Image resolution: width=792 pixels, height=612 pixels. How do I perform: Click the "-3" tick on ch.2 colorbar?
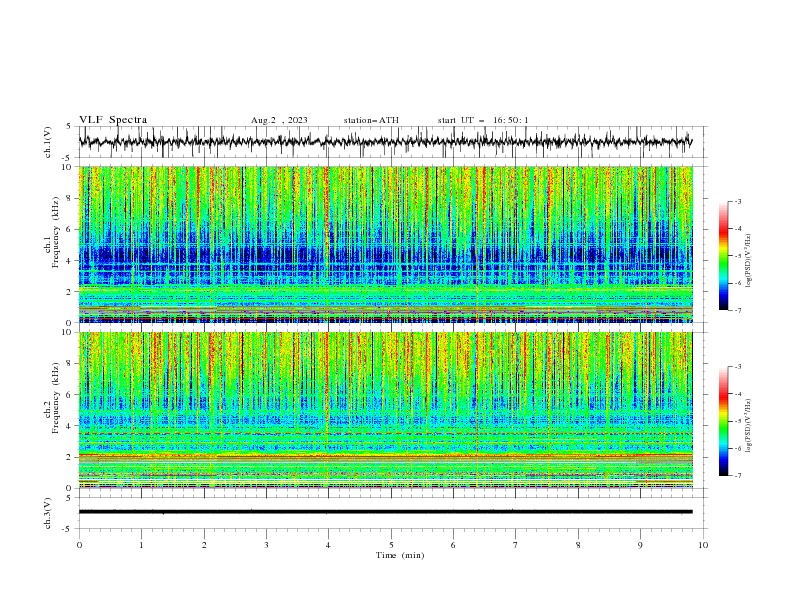tap(737, 367)
